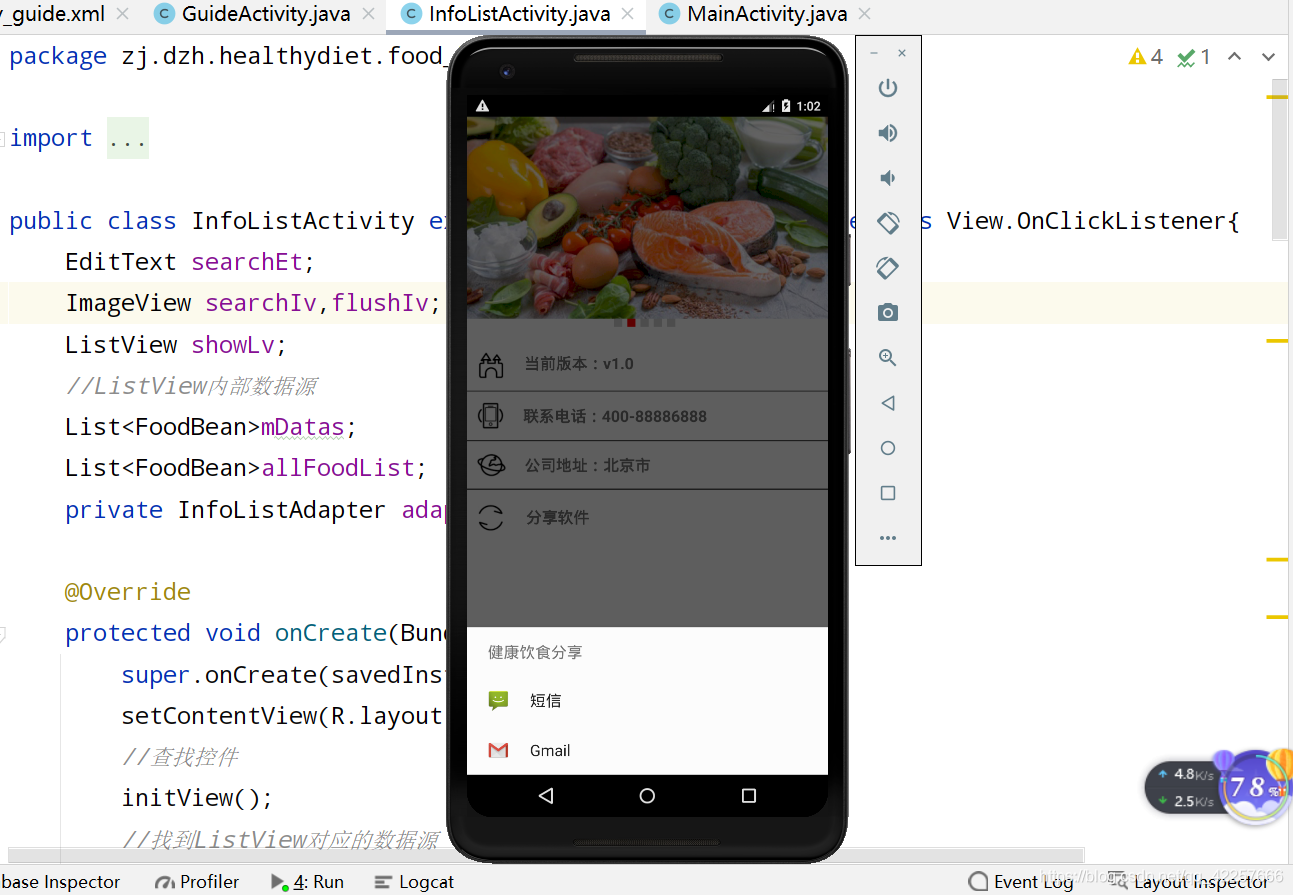
Task: Click emulator volume up icon
Action: point(888,133)
